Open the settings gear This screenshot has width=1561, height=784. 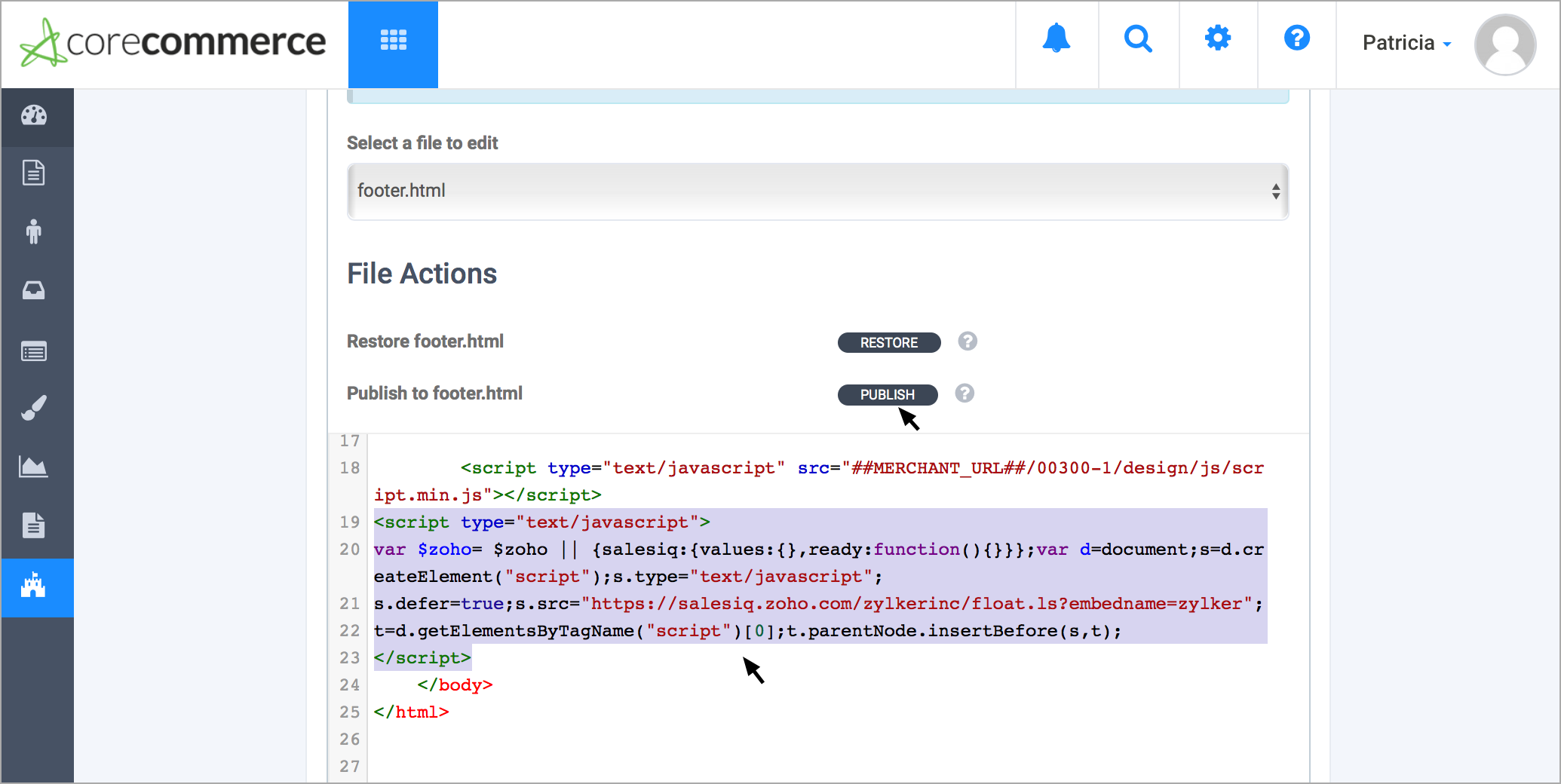pyautogui.click(x=1217, y=38)
